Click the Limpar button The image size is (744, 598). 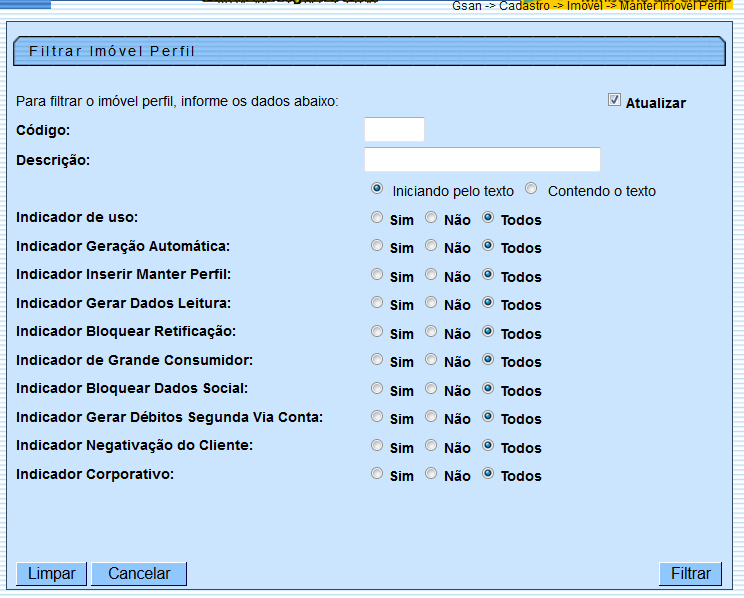coord(51,573)
